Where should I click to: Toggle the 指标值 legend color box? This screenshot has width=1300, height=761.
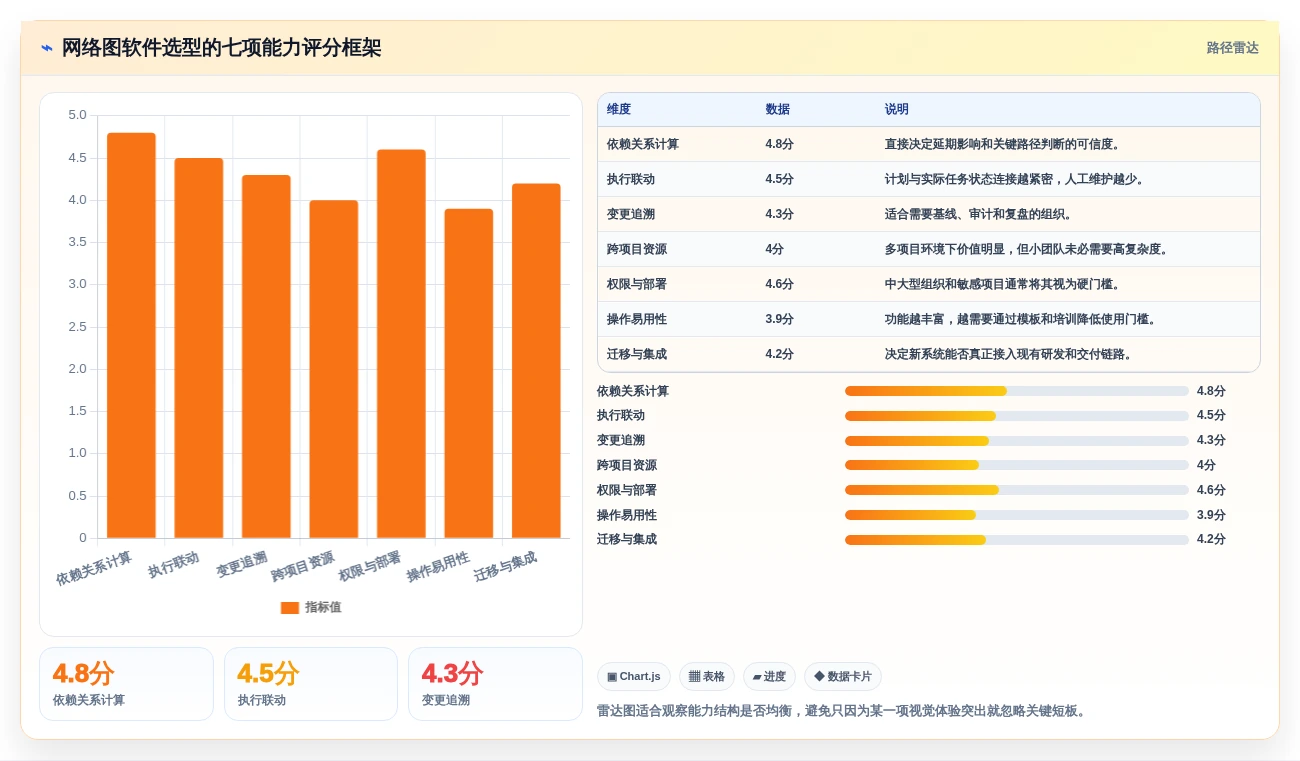(x=290, y=607)
